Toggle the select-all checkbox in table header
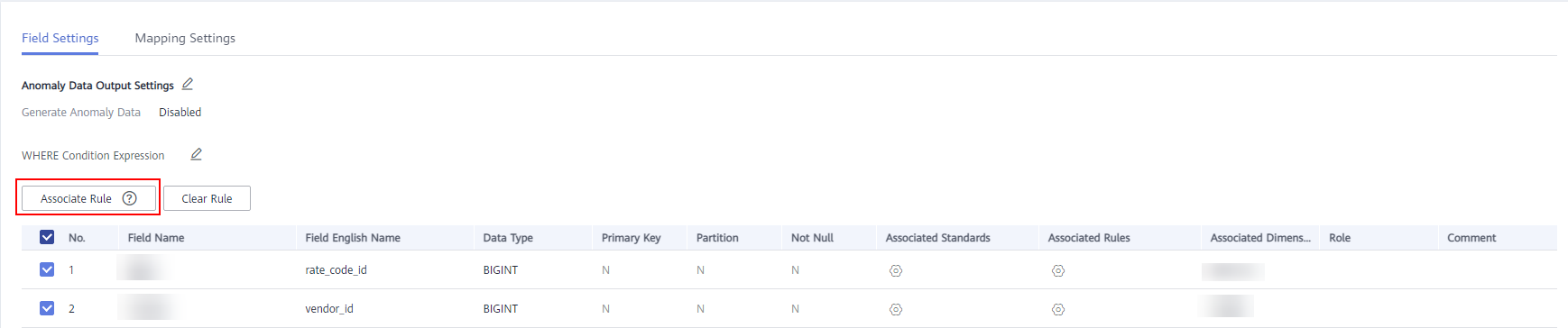This screenshot has height=328, width=1568. (x=47, y=237)
